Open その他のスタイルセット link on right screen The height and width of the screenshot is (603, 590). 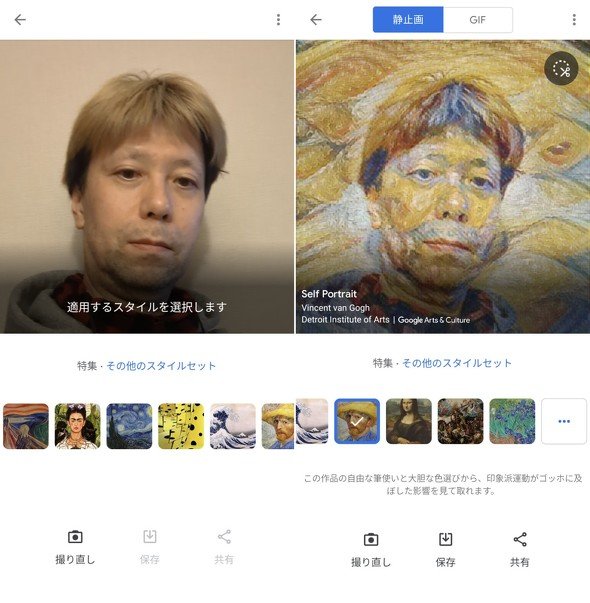tap(457, 363)
